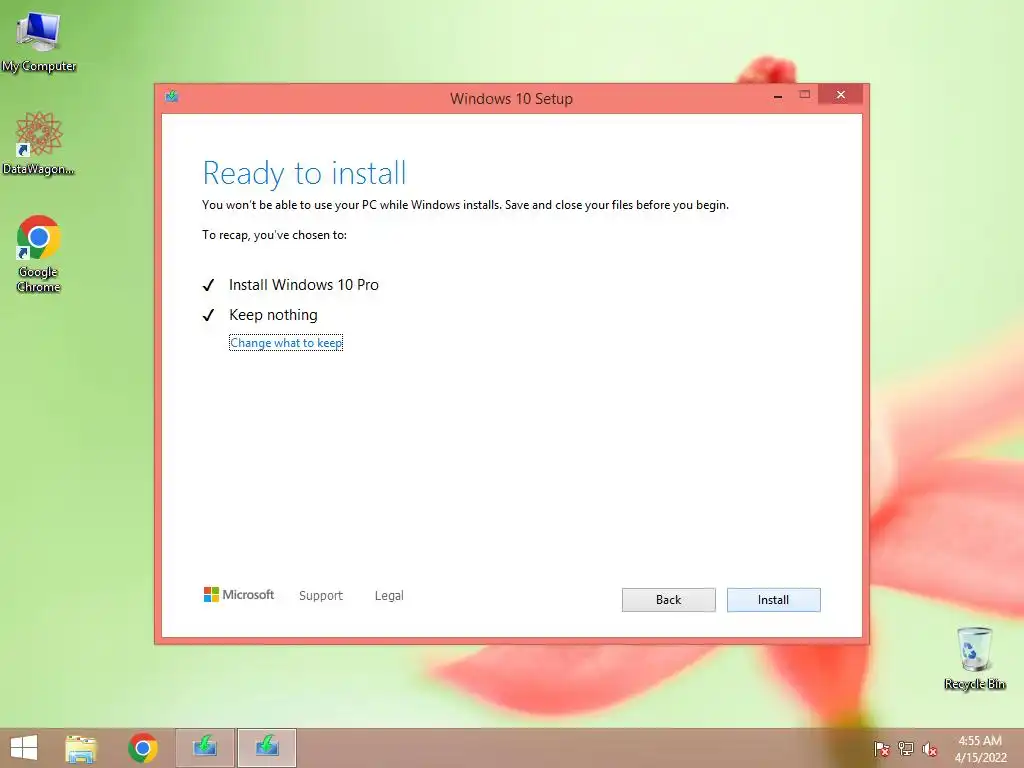Go Back in Windows 10 Setup
This screenshot has width=1024, height=768.
668,600
